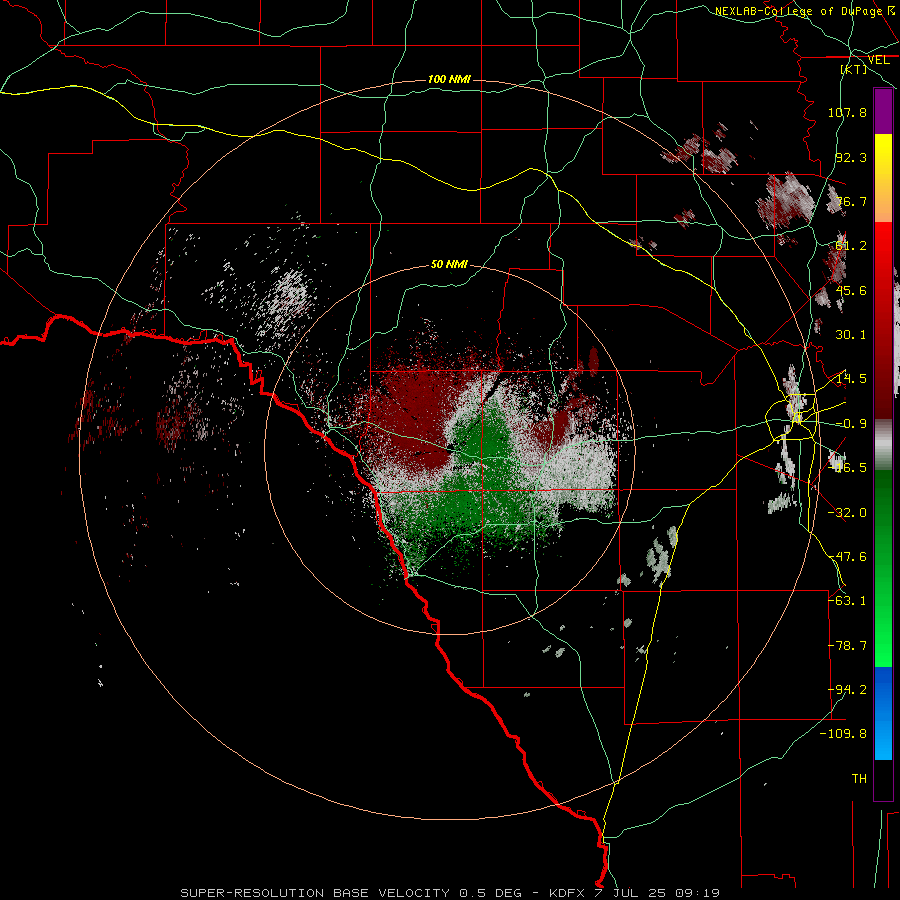This screenshot has height=900, width=900.
Task: Click the "100 NMI" range ring label
Action: (x=449, y=79)
